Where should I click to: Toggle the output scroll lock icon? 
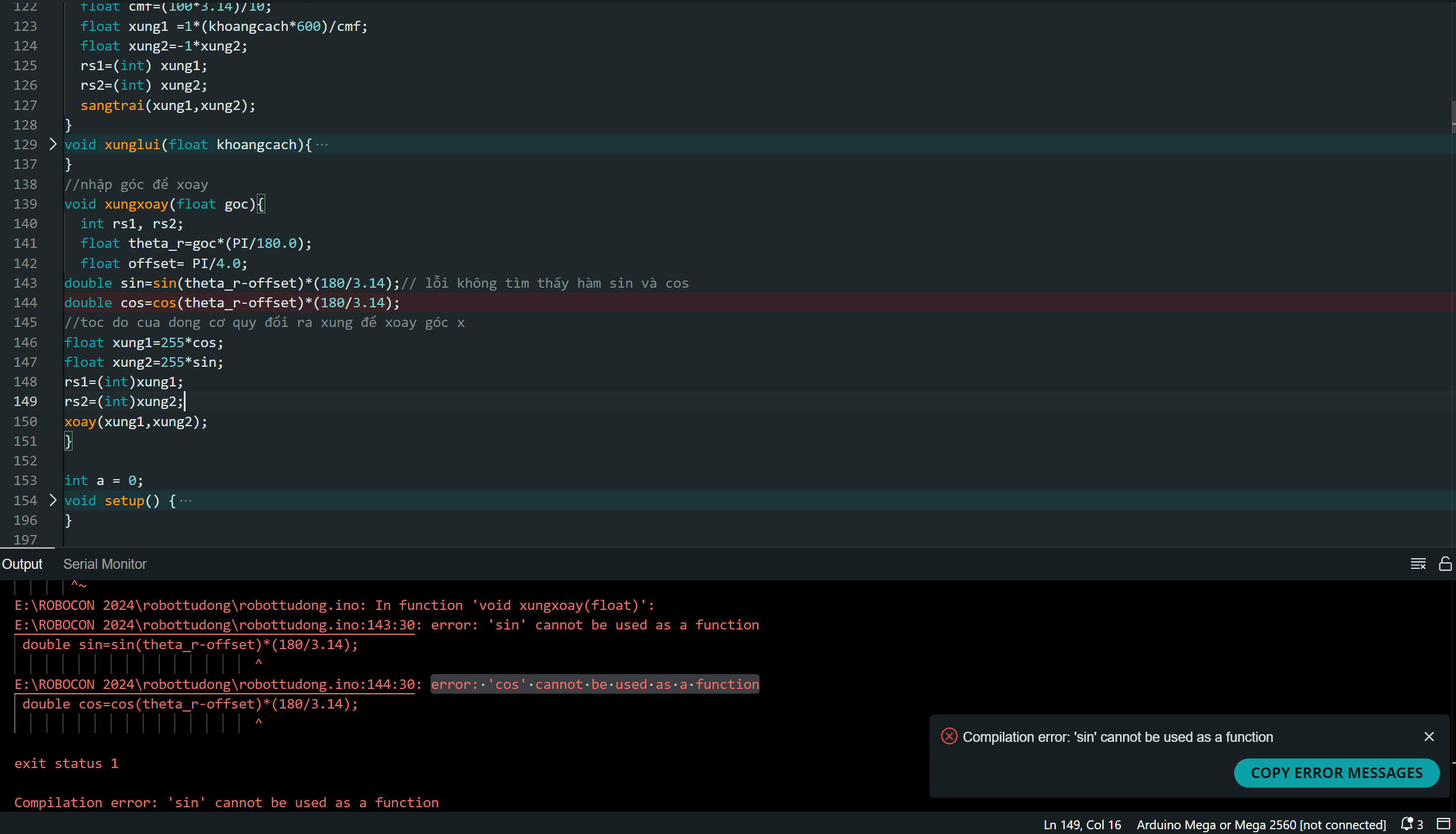click(1445, 564)
